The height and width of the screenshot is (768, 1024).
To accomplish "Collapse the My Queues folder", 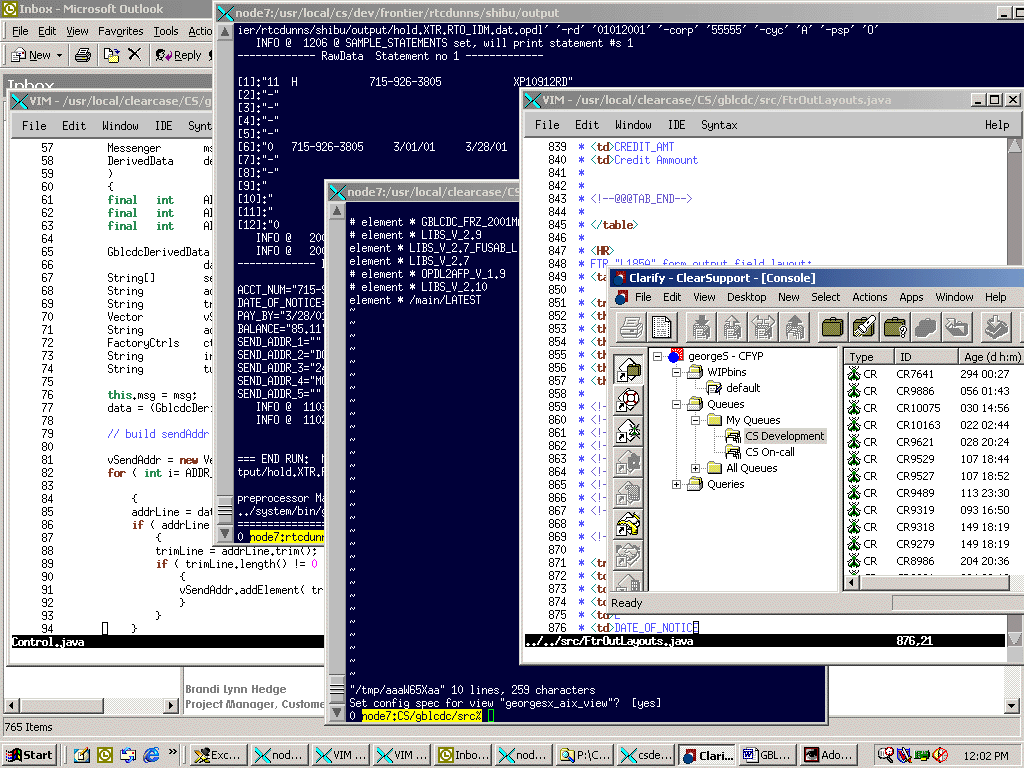I will pyautogui.click(x=696, y=420).
